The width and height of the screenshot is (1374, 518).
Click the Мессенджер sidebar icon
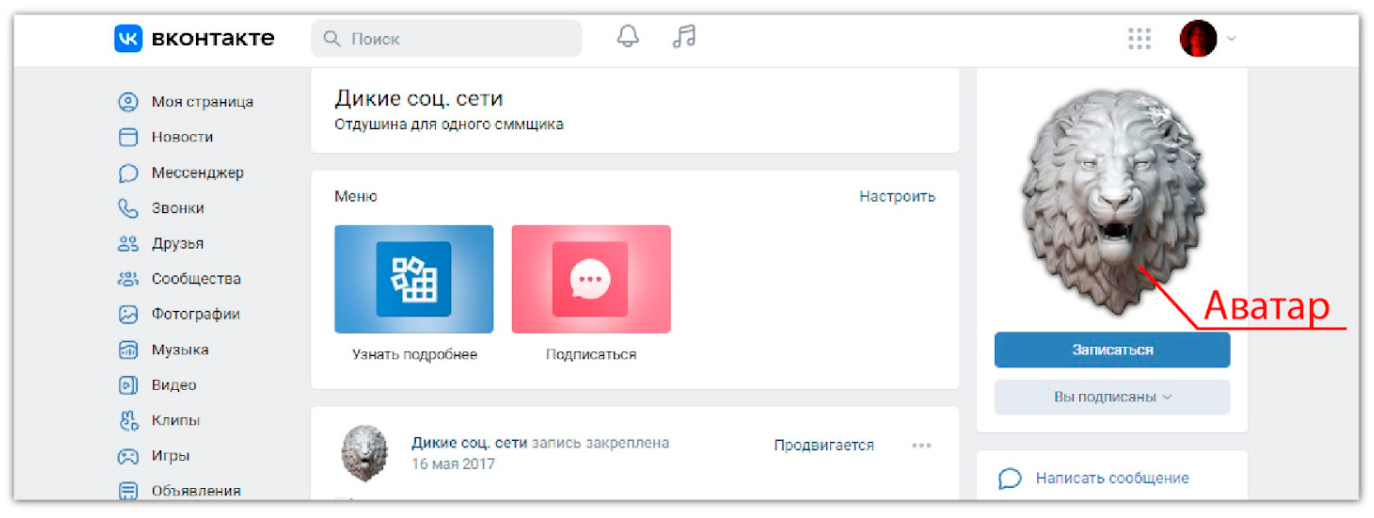point(128,173)
